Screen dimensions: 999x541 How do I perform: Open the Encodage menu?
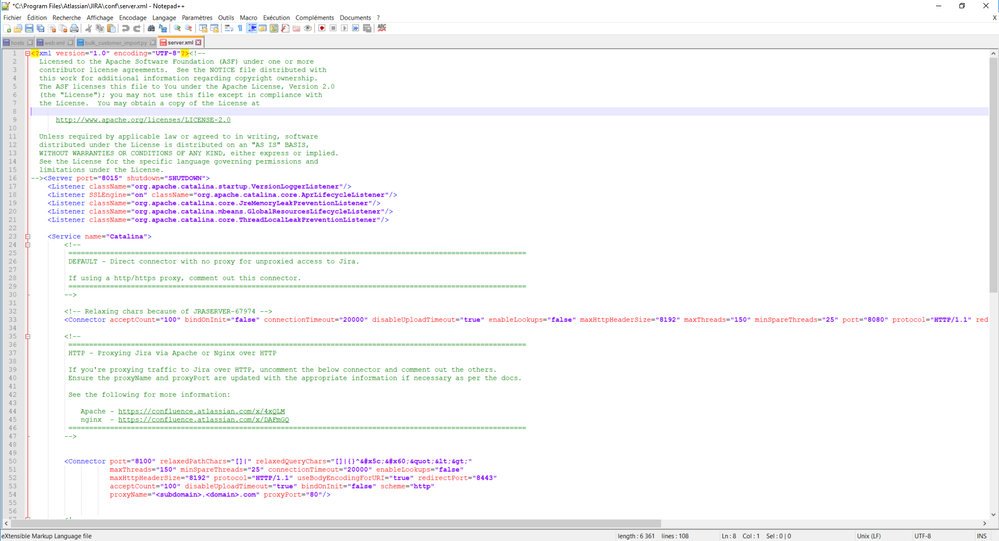(132, 17)
